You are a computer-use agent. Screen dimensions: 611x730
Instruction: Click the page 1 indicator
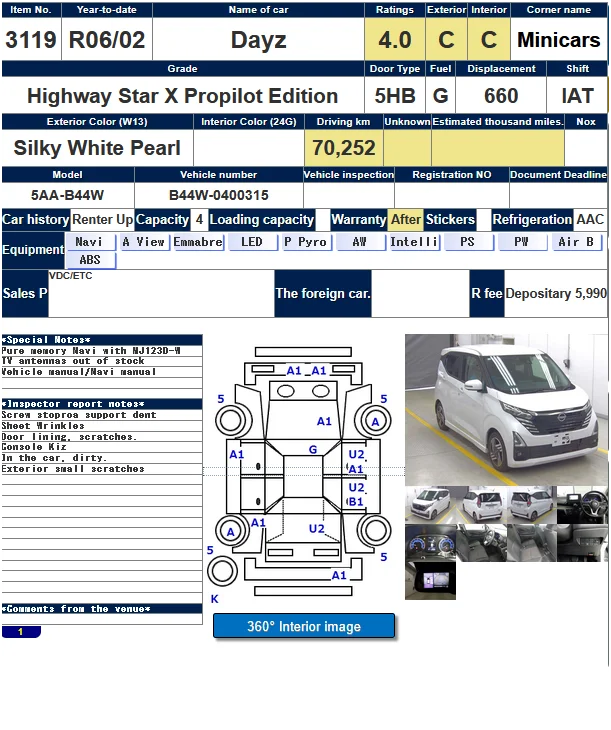click(x=21, y=632)
